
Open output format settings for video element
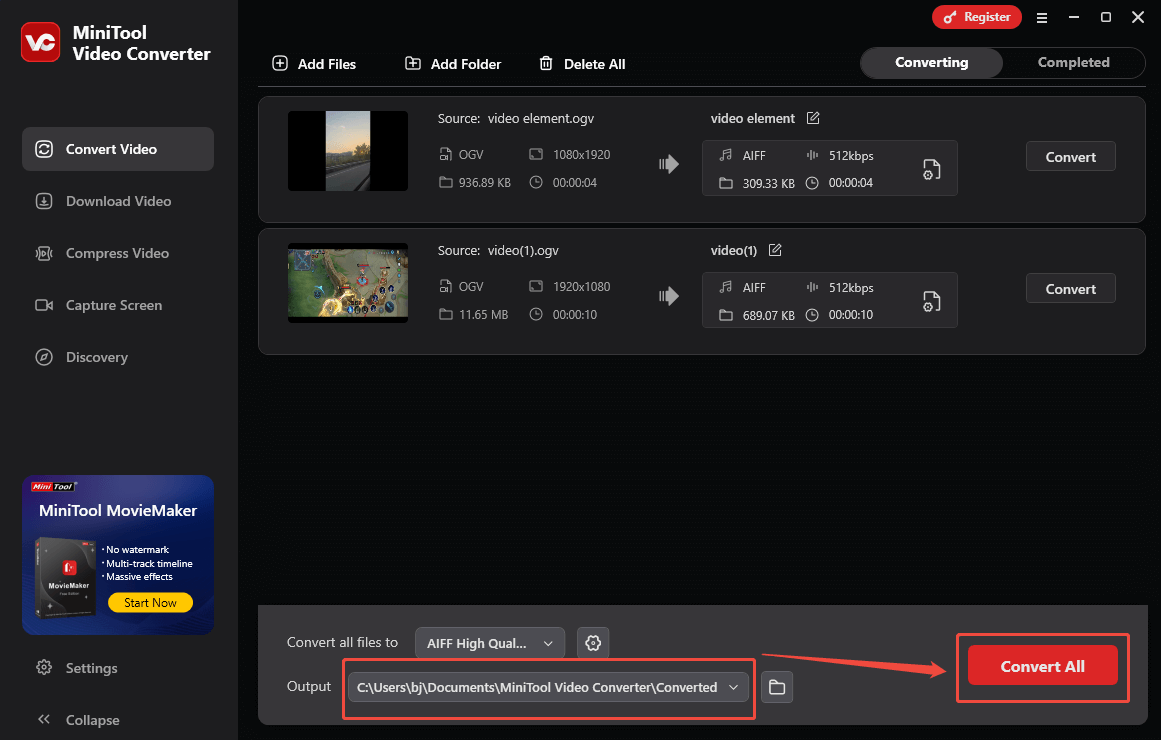coord(931,170)
